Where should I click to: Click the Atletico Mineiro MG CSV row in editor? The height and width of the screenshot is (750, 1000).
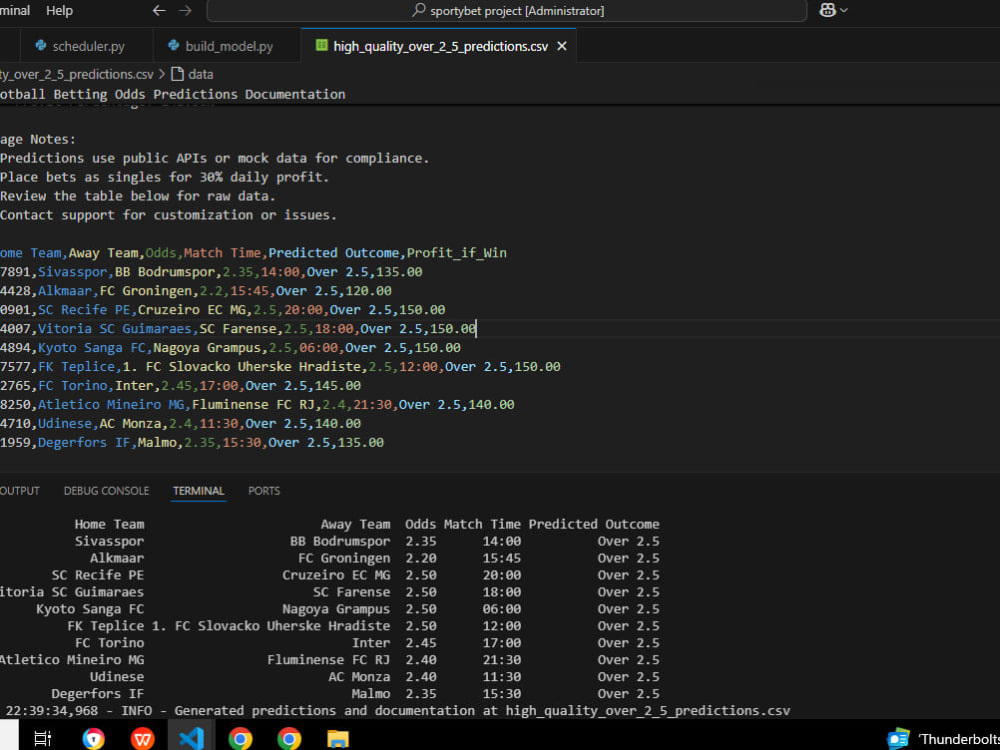(257, 404)
